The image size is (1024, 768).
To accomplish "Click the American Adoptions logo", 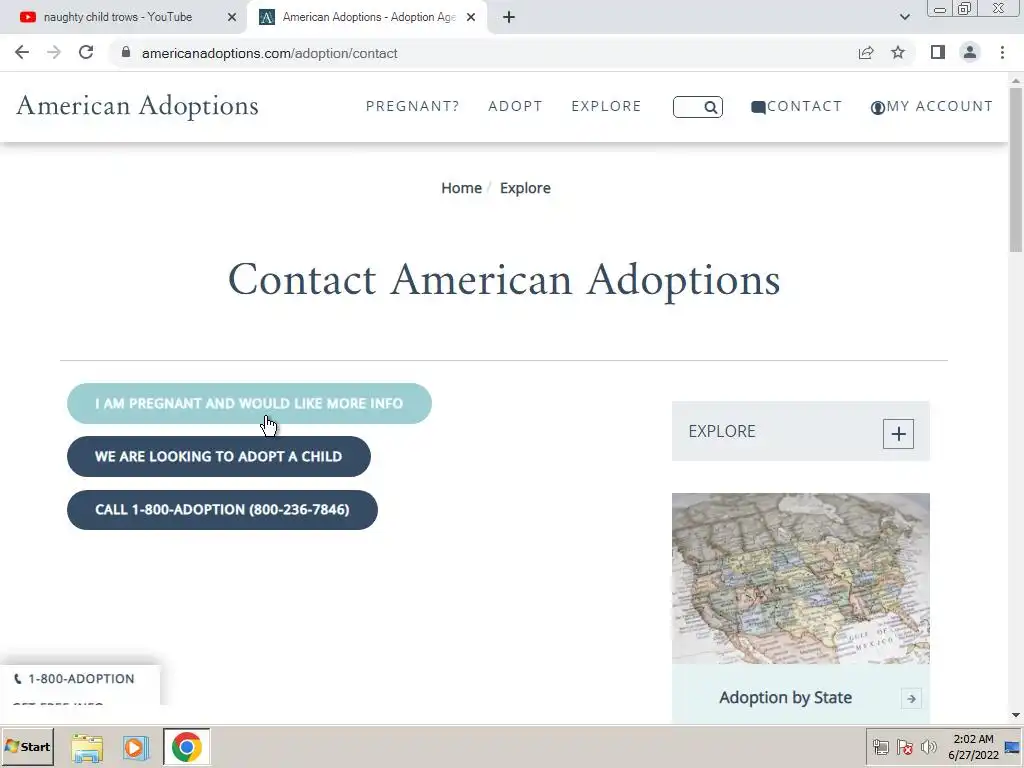I will [137, 106].
